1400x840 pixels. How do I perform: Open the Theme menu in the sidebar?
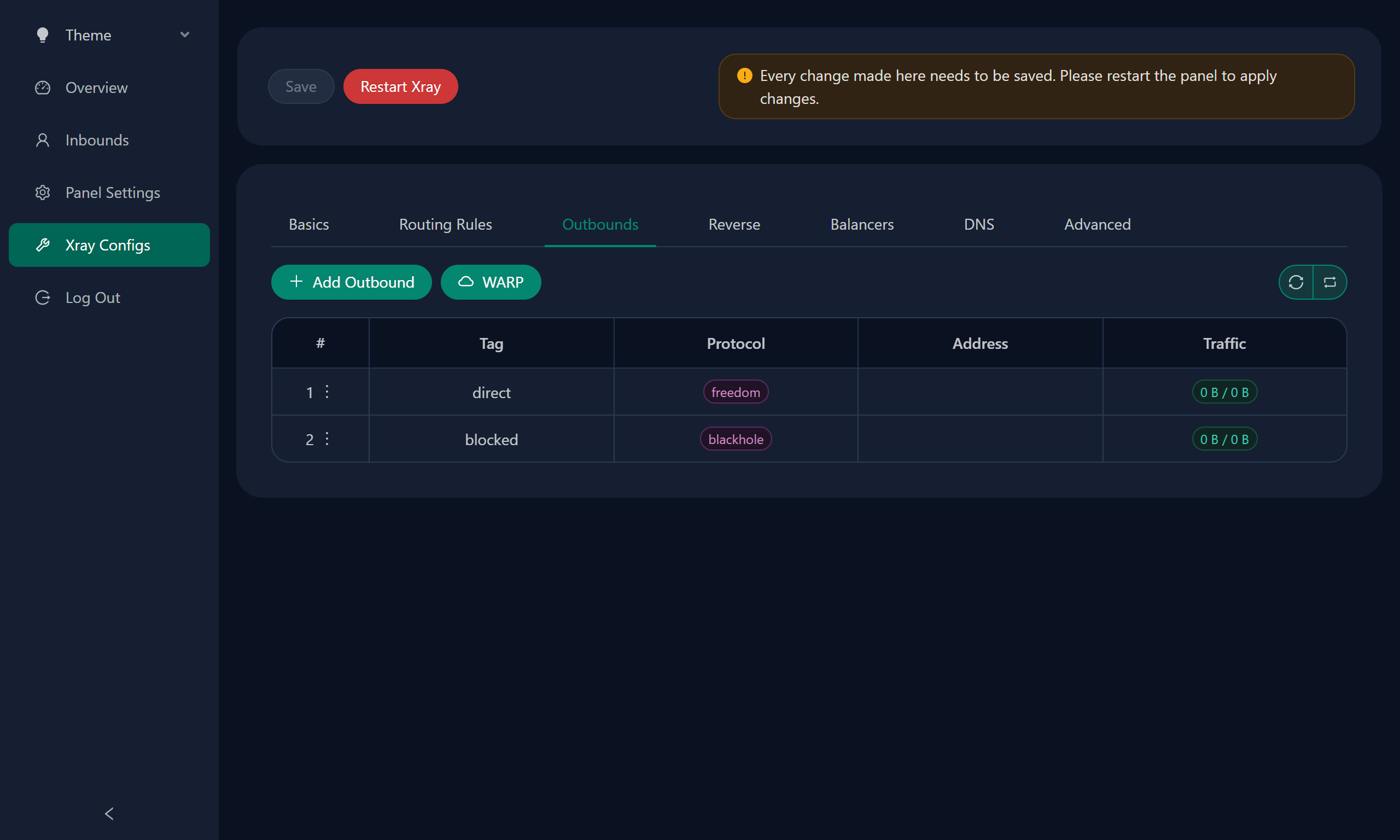coord(88,35)
